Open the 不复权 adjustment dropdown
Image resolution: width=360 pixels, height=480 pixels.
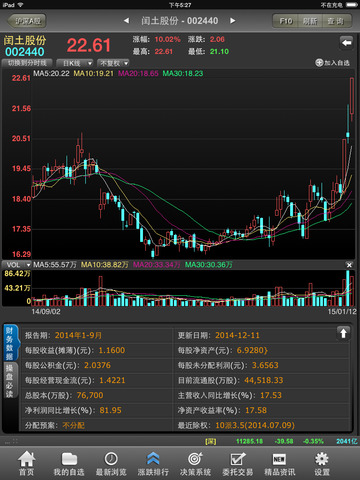coord(113,63)
